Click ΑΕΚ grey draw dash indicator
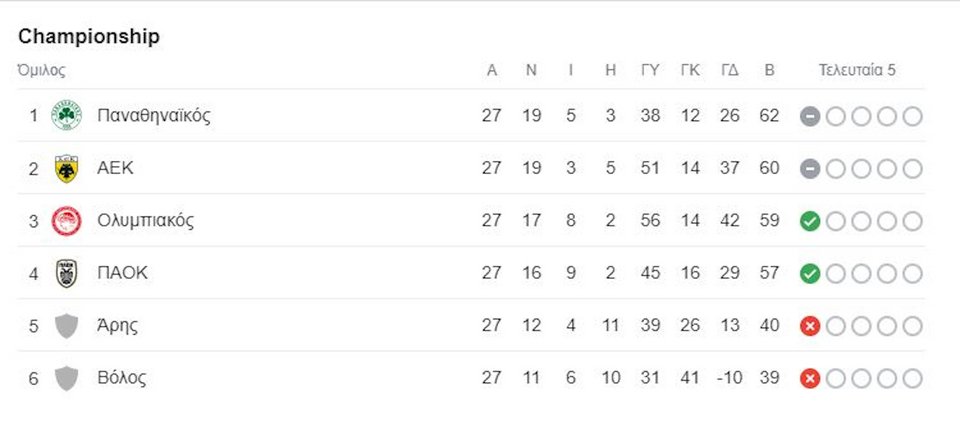 [809, 169]
